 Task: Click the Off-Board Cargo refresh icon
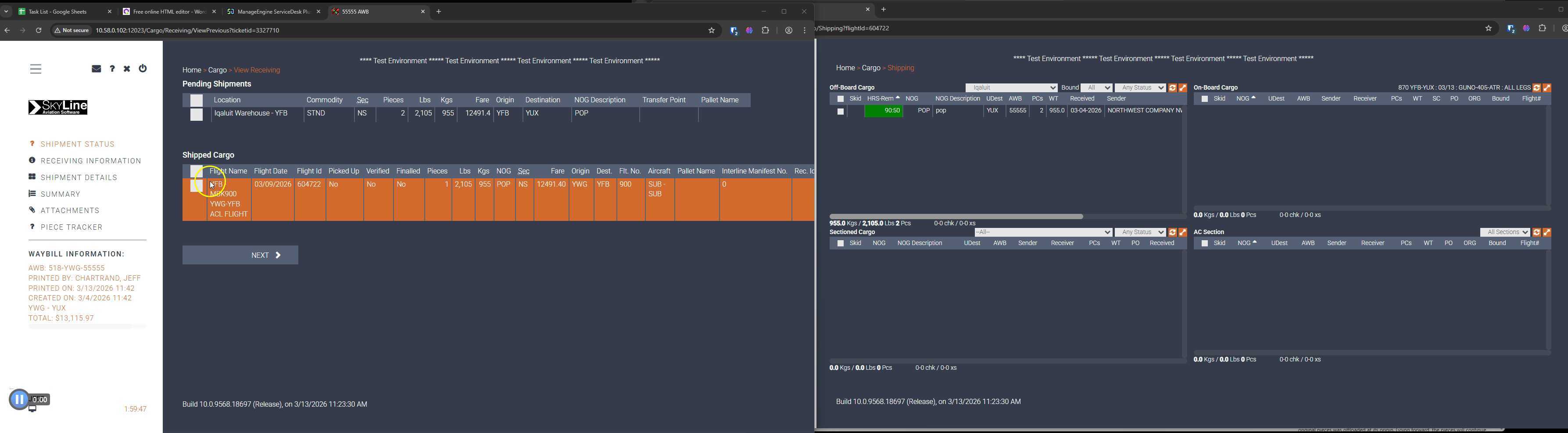pyautogui.click(x=1172, y=88)
